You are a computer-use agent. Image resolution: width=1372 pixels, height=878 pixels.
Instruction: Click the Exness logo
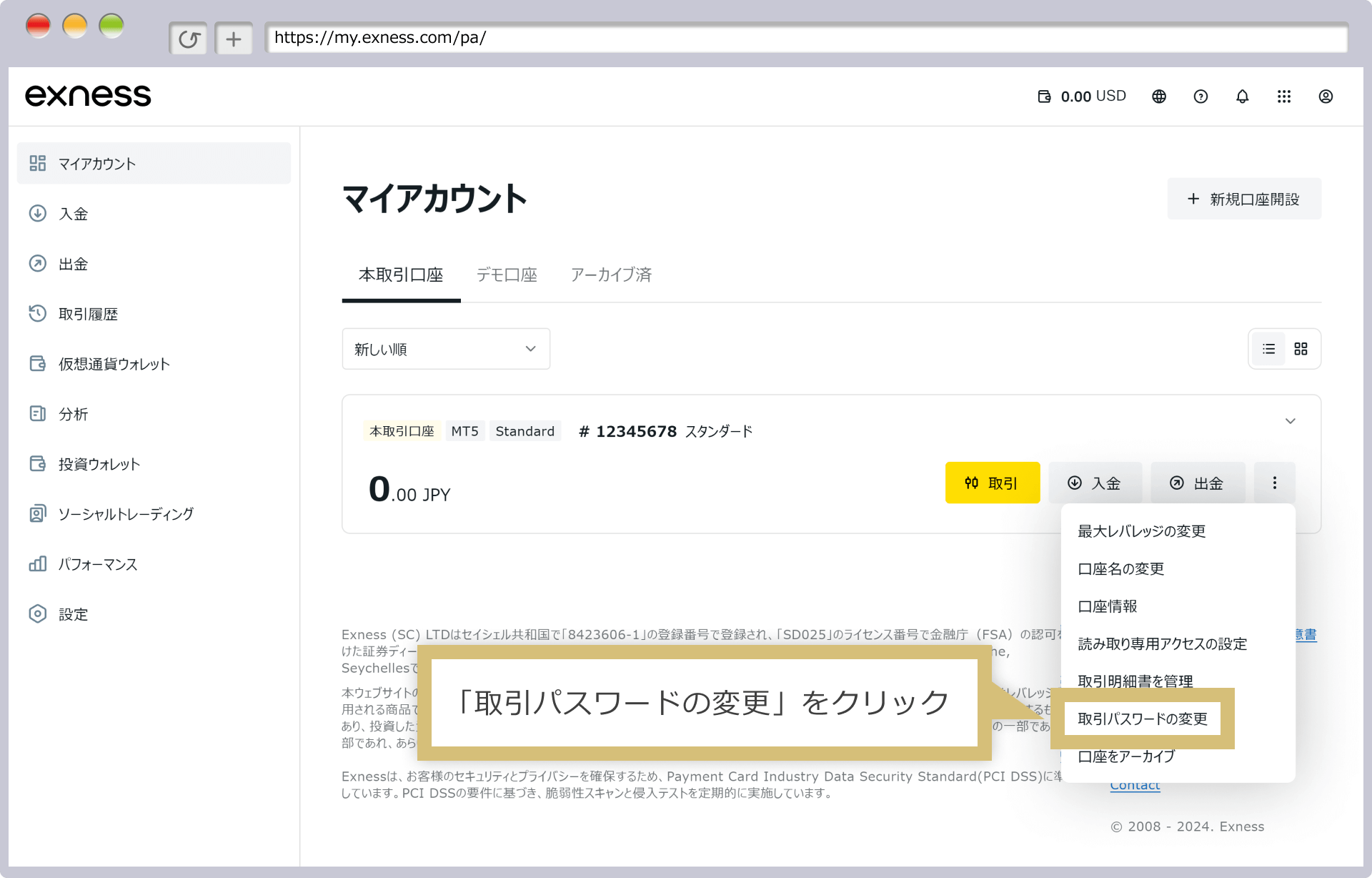tap(88, 96)
